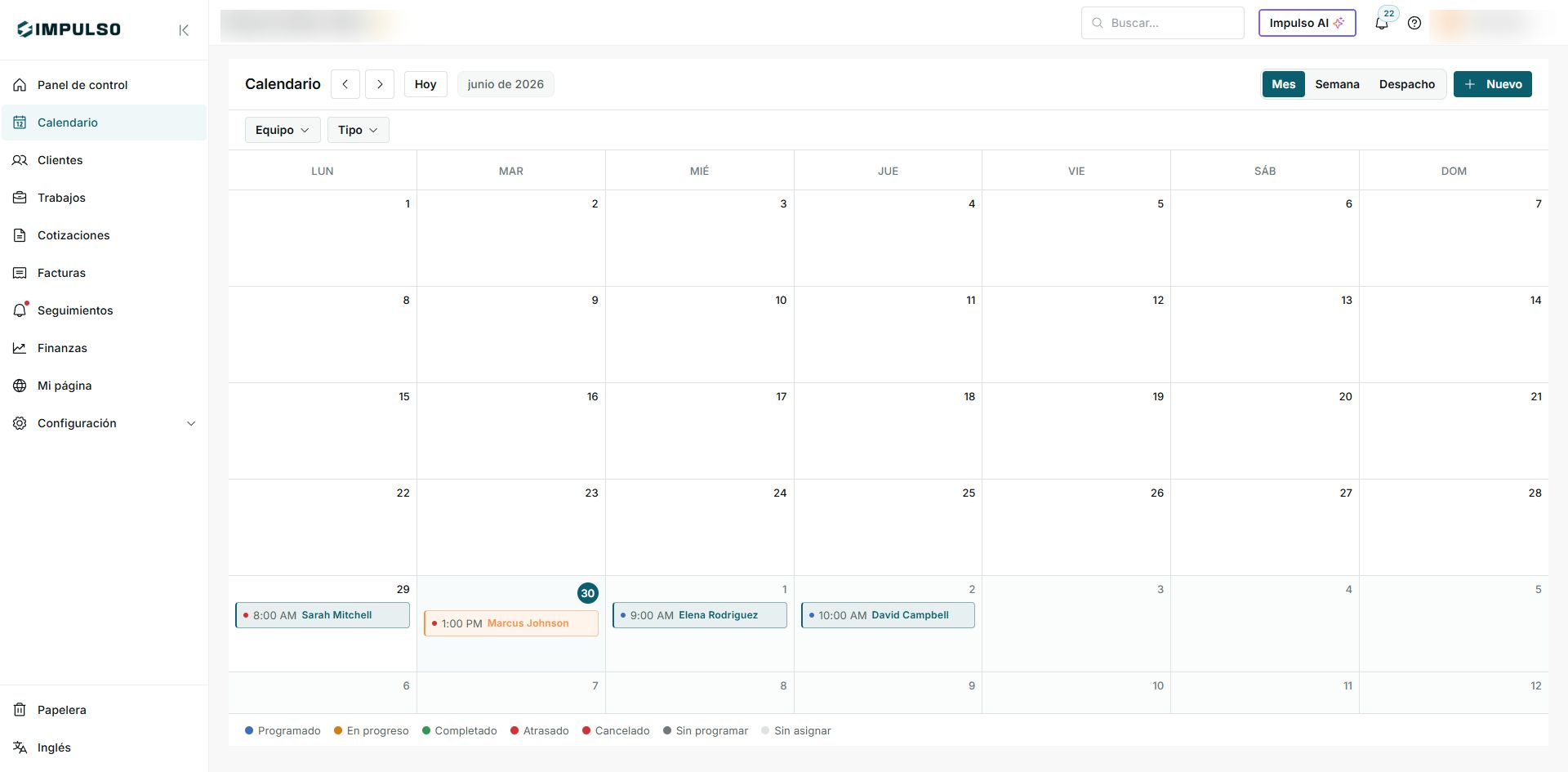The width and height of the screenshot is (1568, 772).
Task: Open David Campbell 10:00 AM event
Action: point(888,615)
